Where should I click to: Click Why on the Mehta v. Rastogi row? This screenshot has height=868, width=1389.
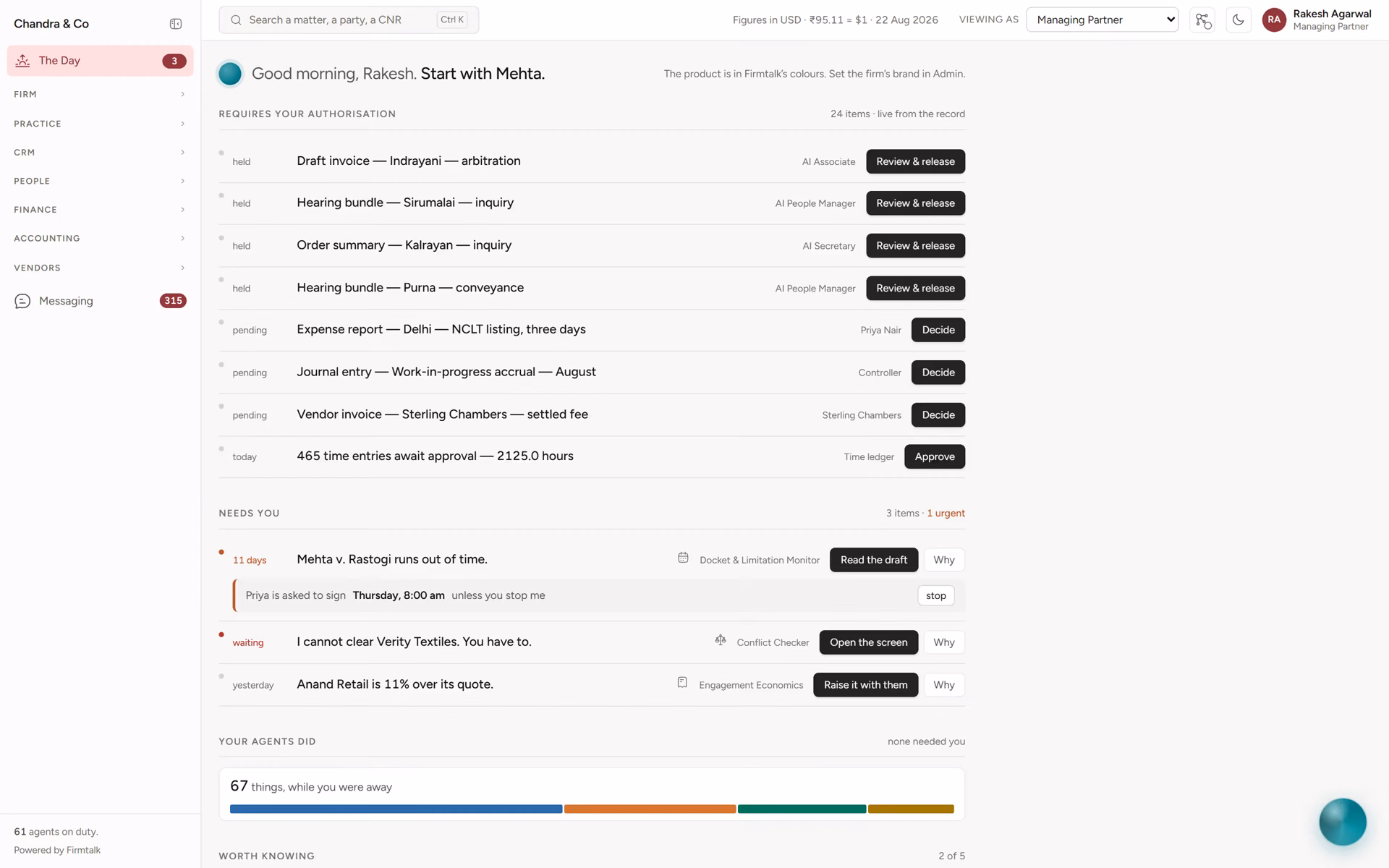coord(944,560)
